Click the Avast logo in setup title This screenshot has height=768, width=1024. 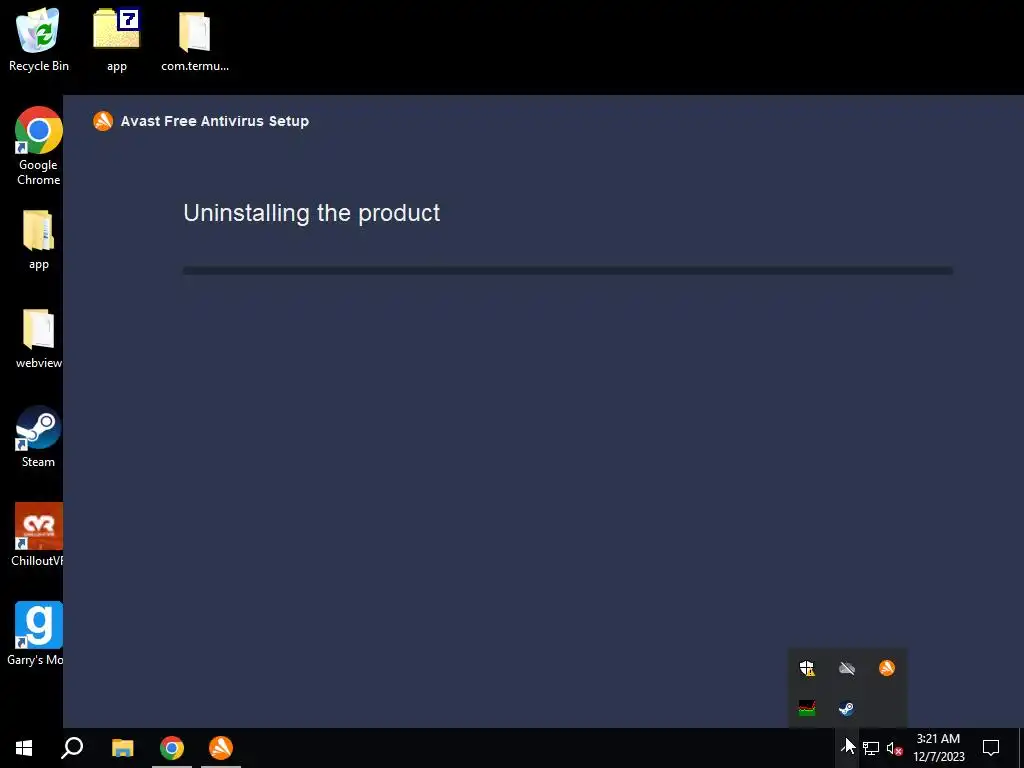click(103, 121)
